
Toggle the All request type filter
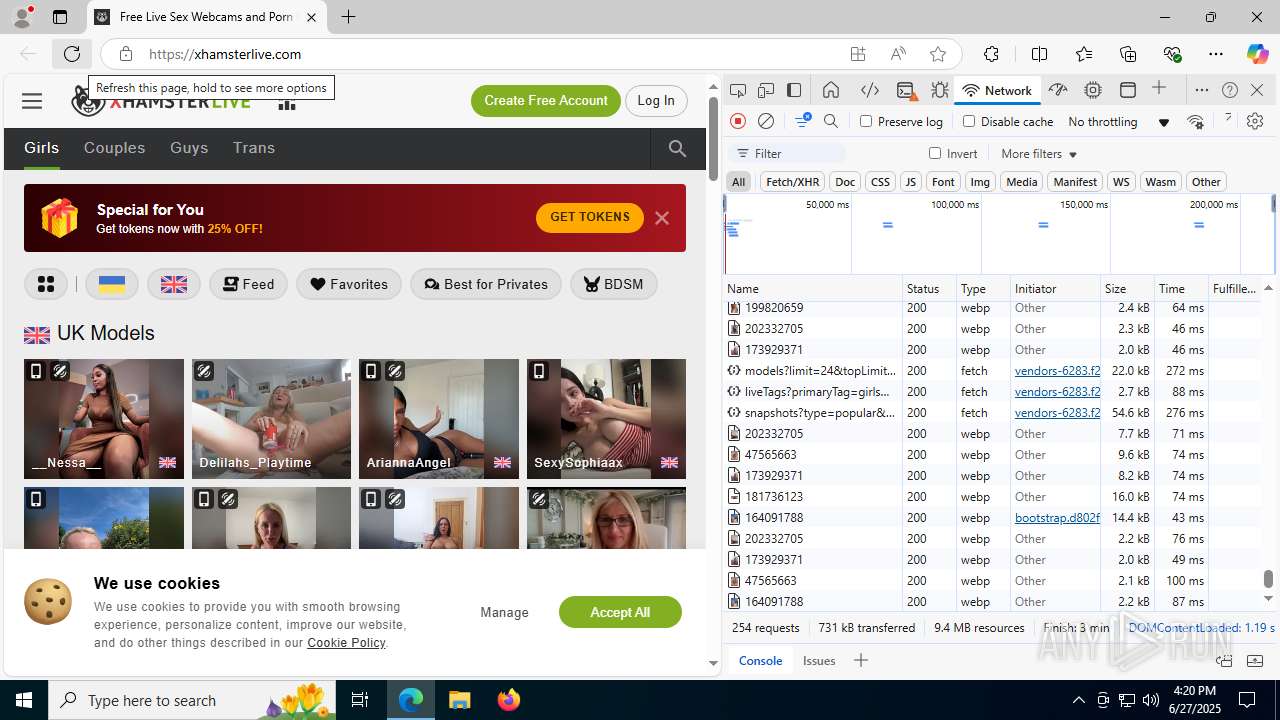(738, 182)
